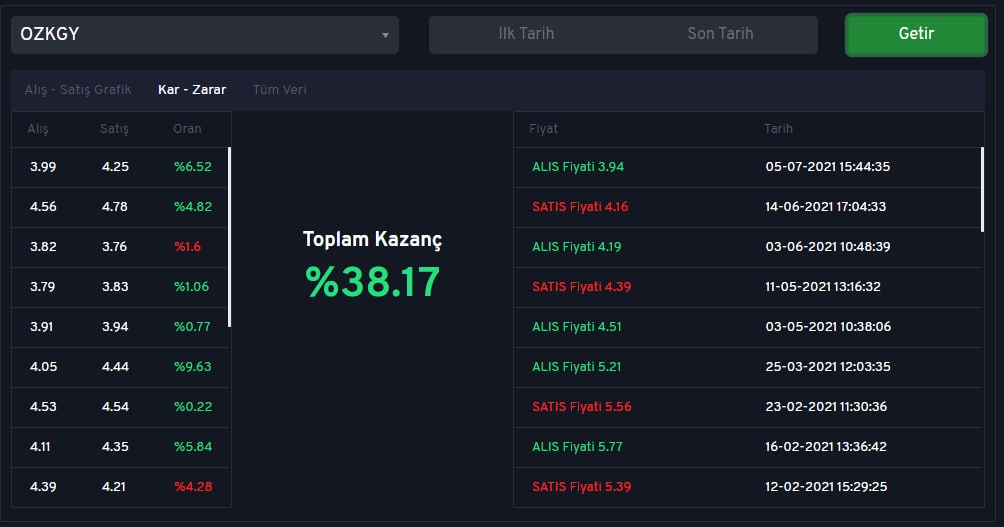Open the OZKGY stock dropdown arrow
Viewport: 1004px width, 527px height.
click(x=385, y=35)
